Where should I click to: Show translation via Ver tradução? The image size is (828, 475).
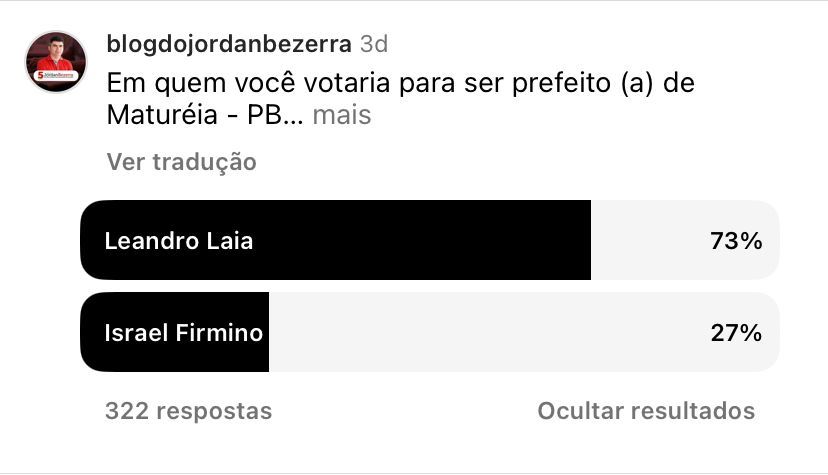point(182,162)
